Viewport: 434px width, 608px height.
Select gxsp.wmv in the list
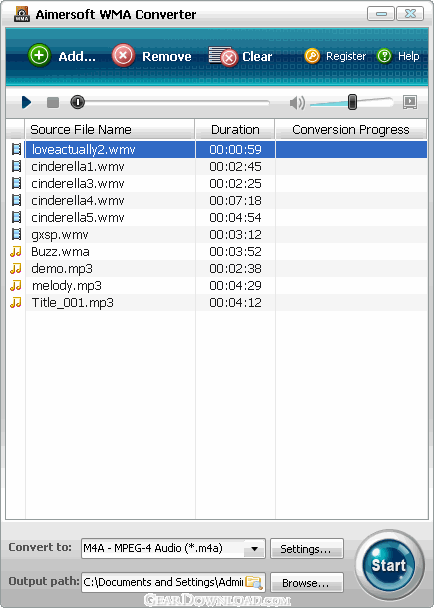(x=217, y=235)
